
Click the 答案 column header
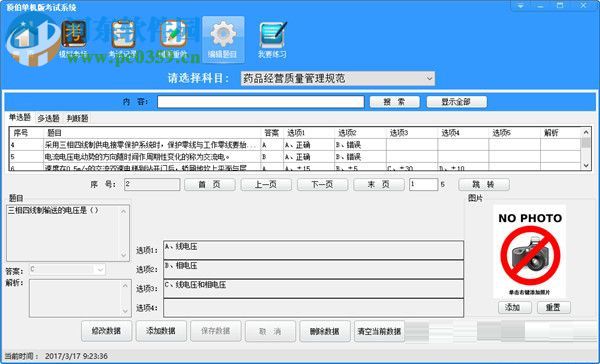[272, 133]
